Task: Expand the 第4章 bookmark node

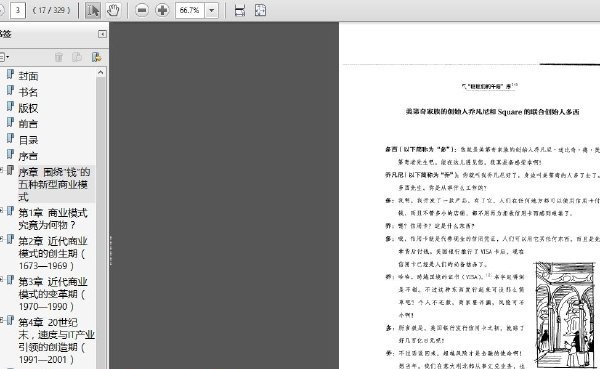Action: (2, 320)
